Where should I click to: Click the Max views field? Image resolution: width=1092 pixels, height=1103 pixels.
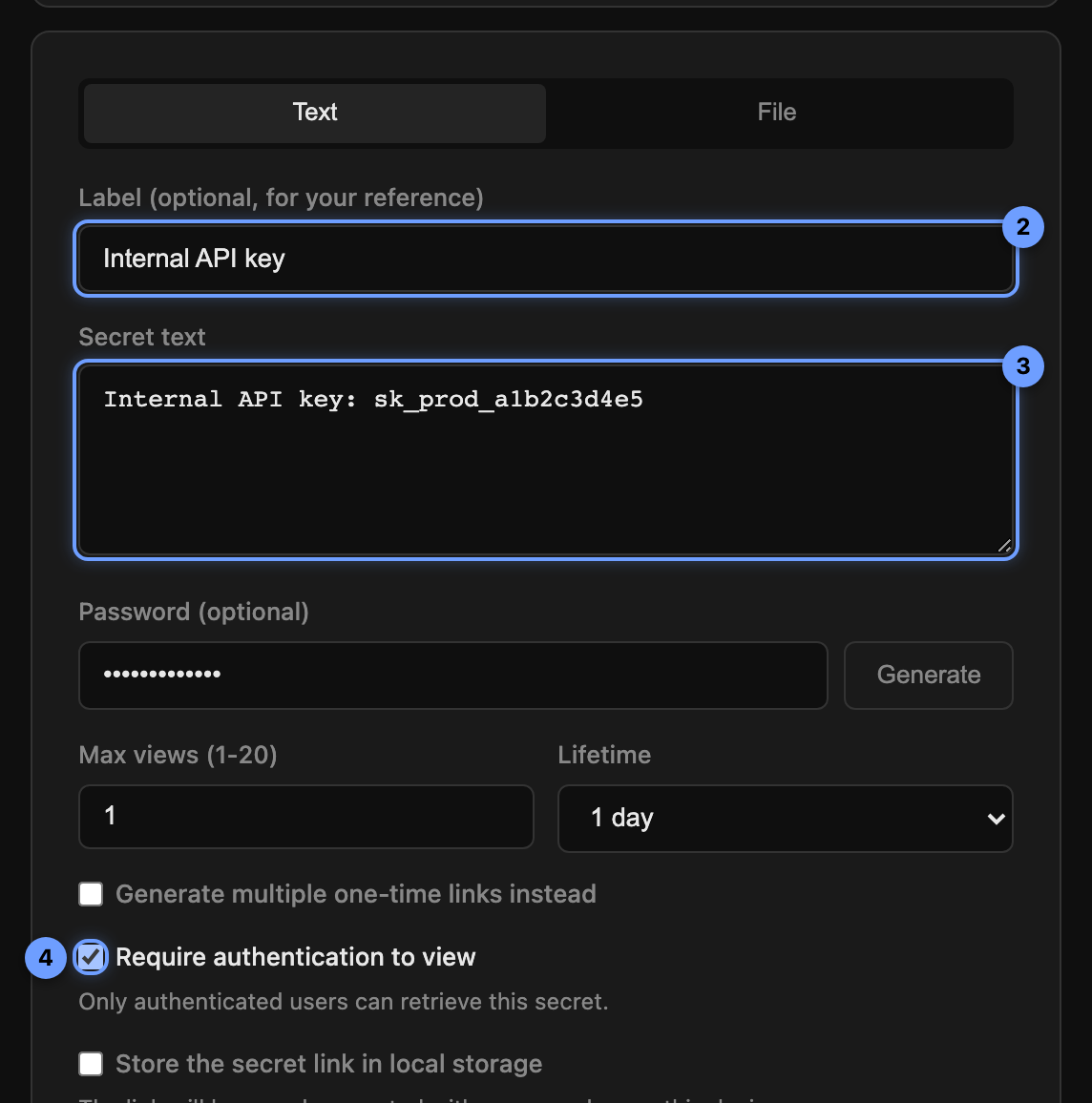pyautogui.click(x=306, y=817)
